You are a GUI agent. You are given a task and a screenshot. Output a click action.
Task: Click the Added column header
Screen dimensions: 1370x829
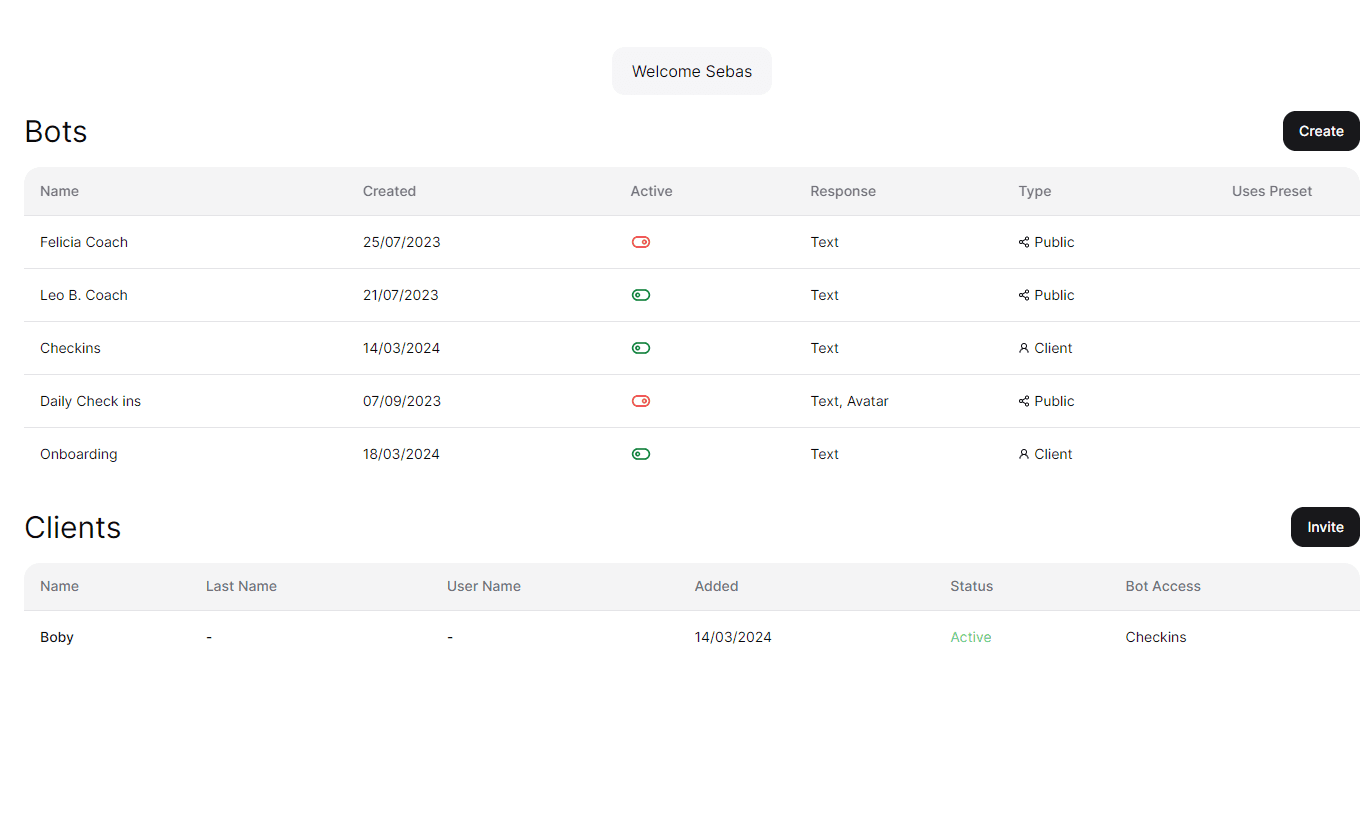[716, 586]
